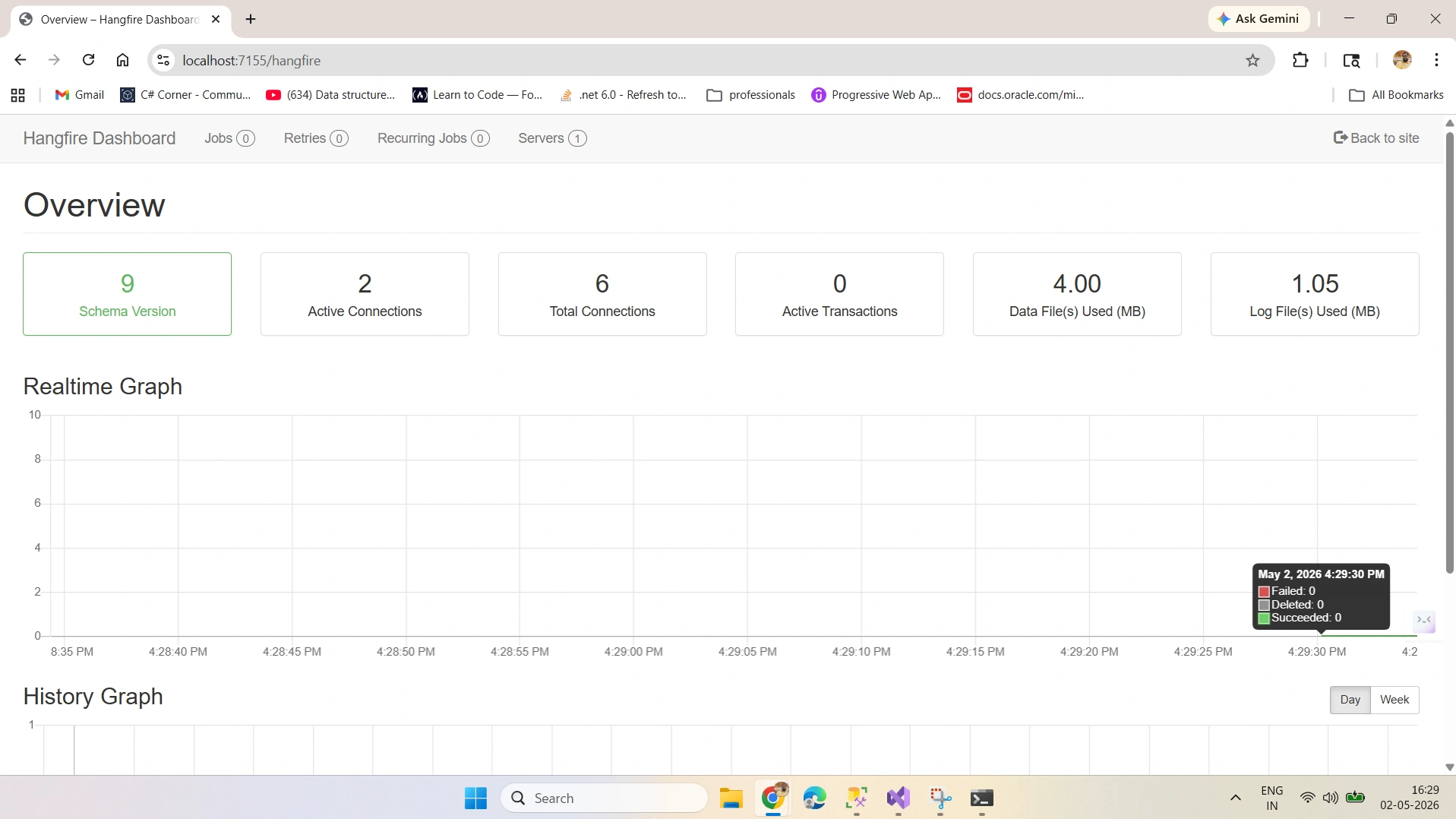Open Chrome's three-dot menu
This screenshot has height=819, width=1456.
pos(1436,60)
